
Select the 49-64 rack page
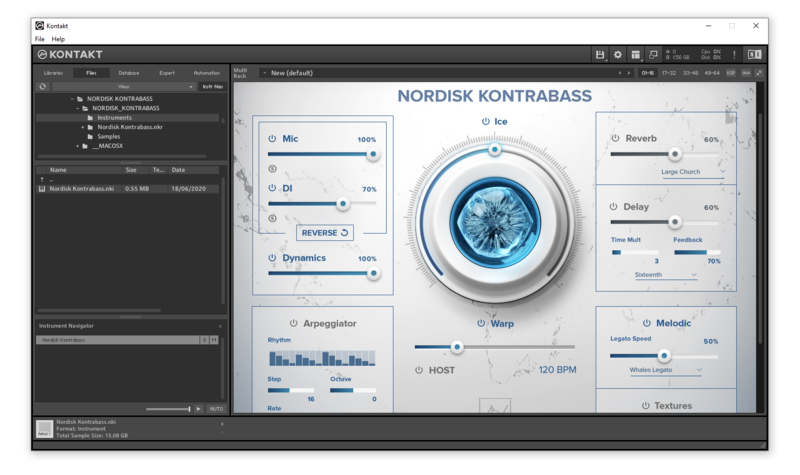point(712,73)
